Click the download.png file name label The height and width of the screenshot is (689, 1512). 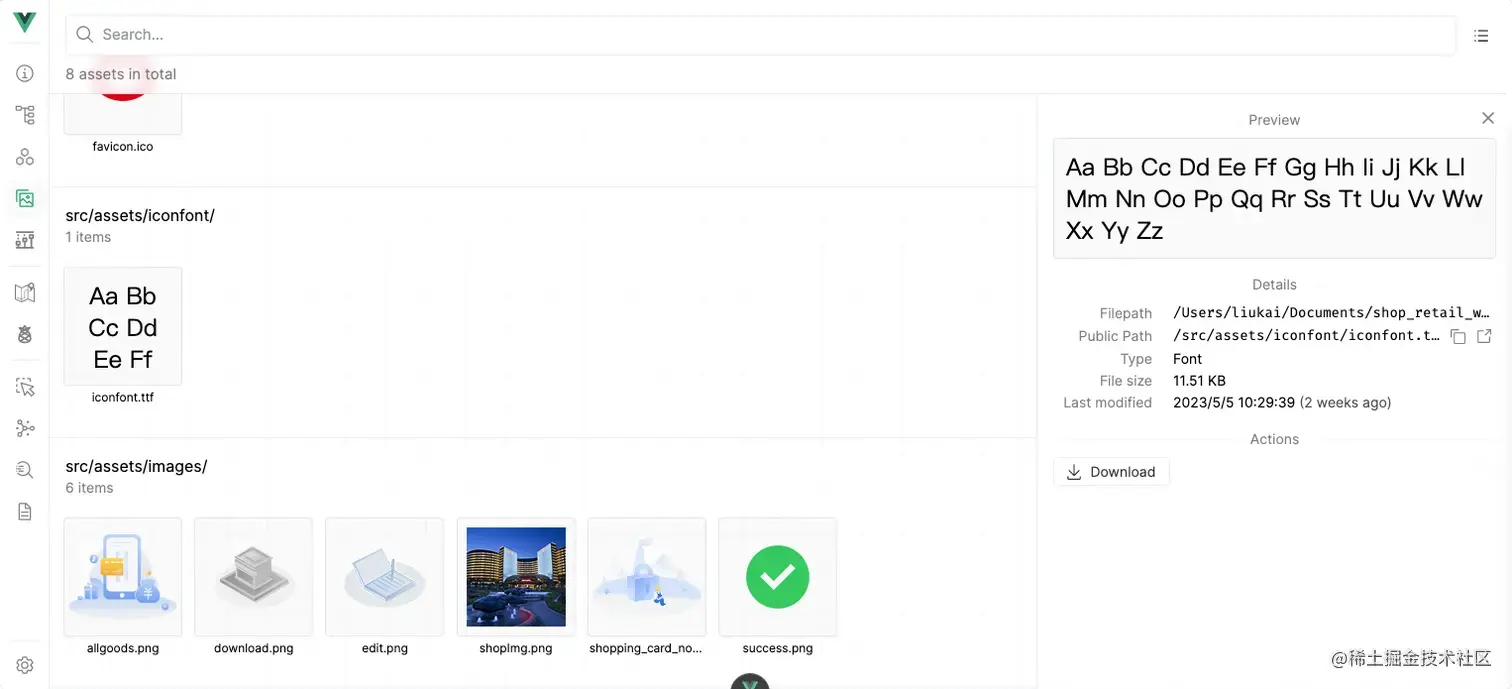click(x=254, y=648)
